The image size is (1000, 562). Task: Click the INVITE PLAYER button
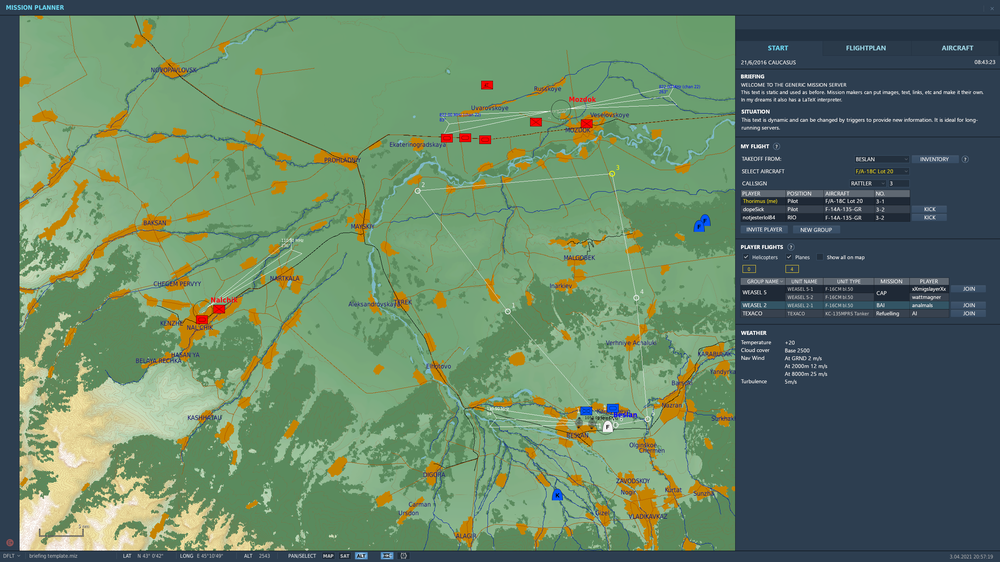[x=763, y=229]
